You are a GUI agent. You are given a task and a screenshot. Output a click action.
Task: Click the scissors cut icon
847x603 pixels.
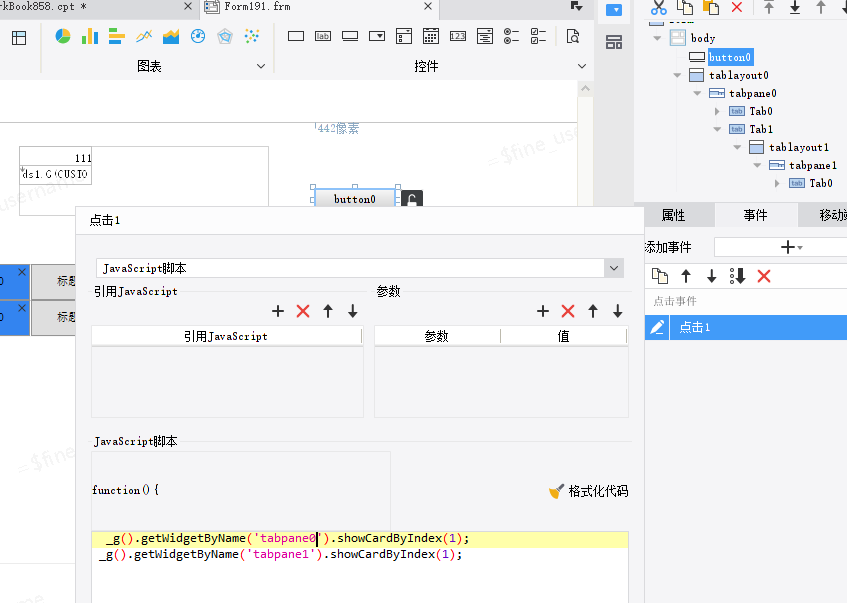[x=658, y=8]
